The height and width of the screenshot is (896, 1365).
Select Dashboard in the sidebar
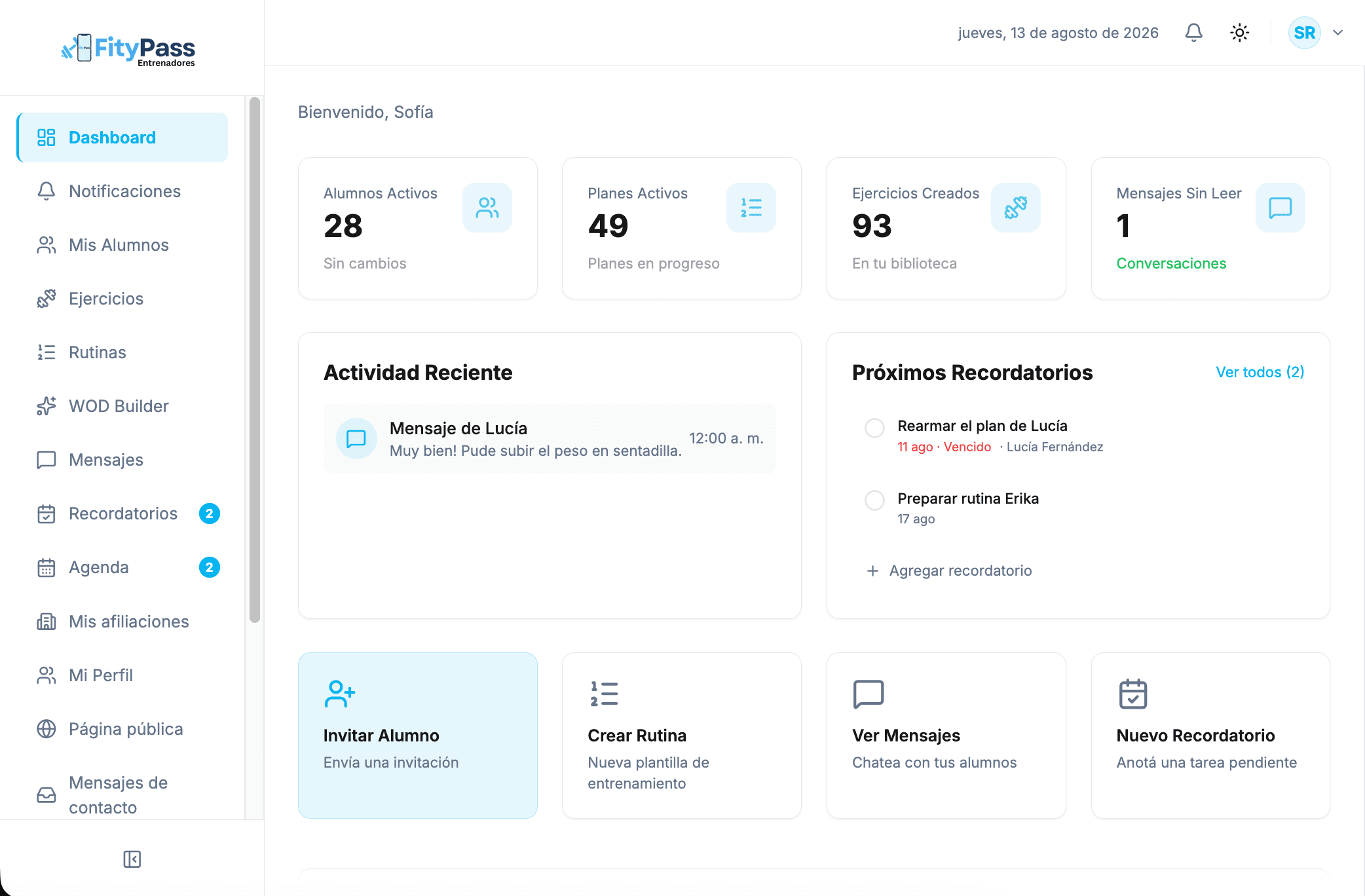[122, 138]
